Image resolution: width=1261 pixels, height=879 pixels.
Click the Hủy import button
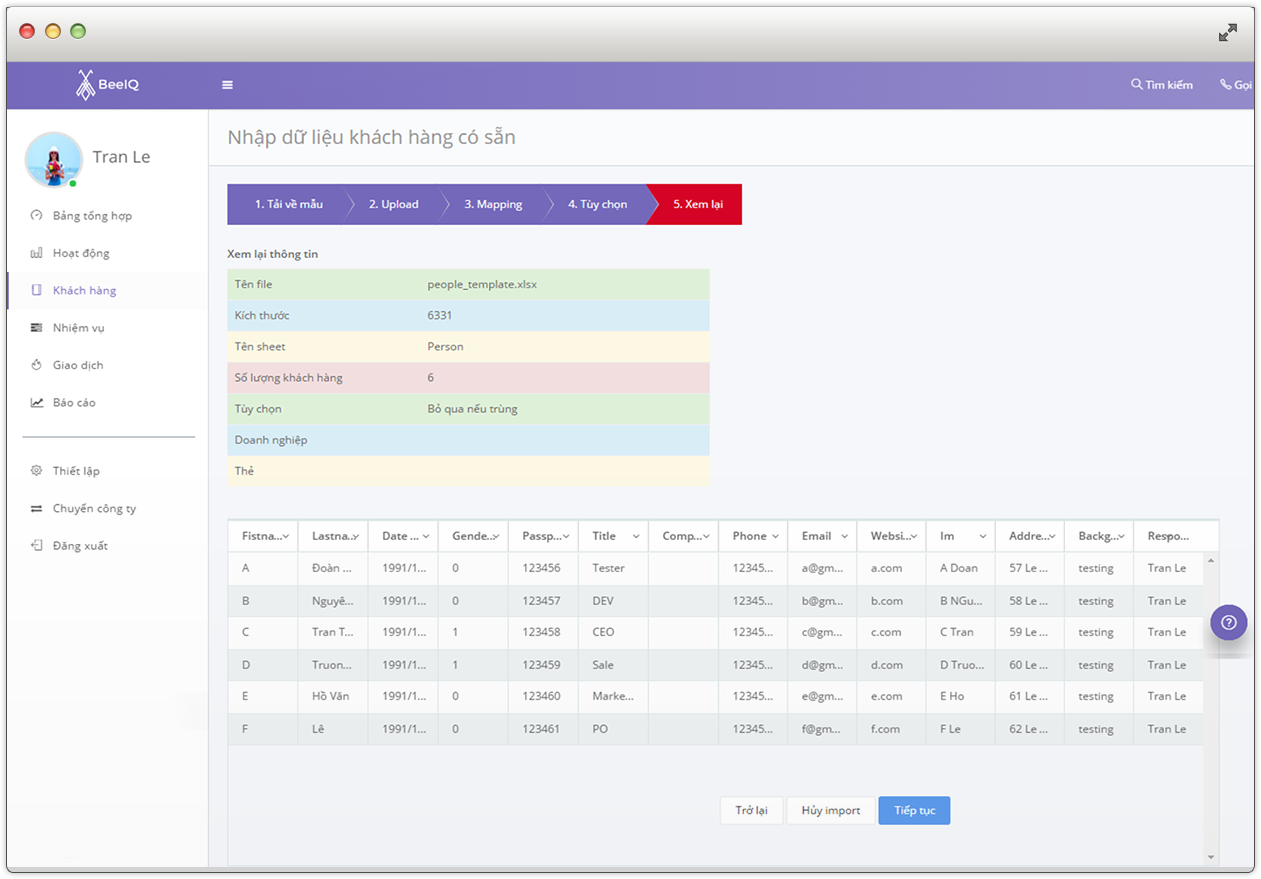(x=830, y=810)
